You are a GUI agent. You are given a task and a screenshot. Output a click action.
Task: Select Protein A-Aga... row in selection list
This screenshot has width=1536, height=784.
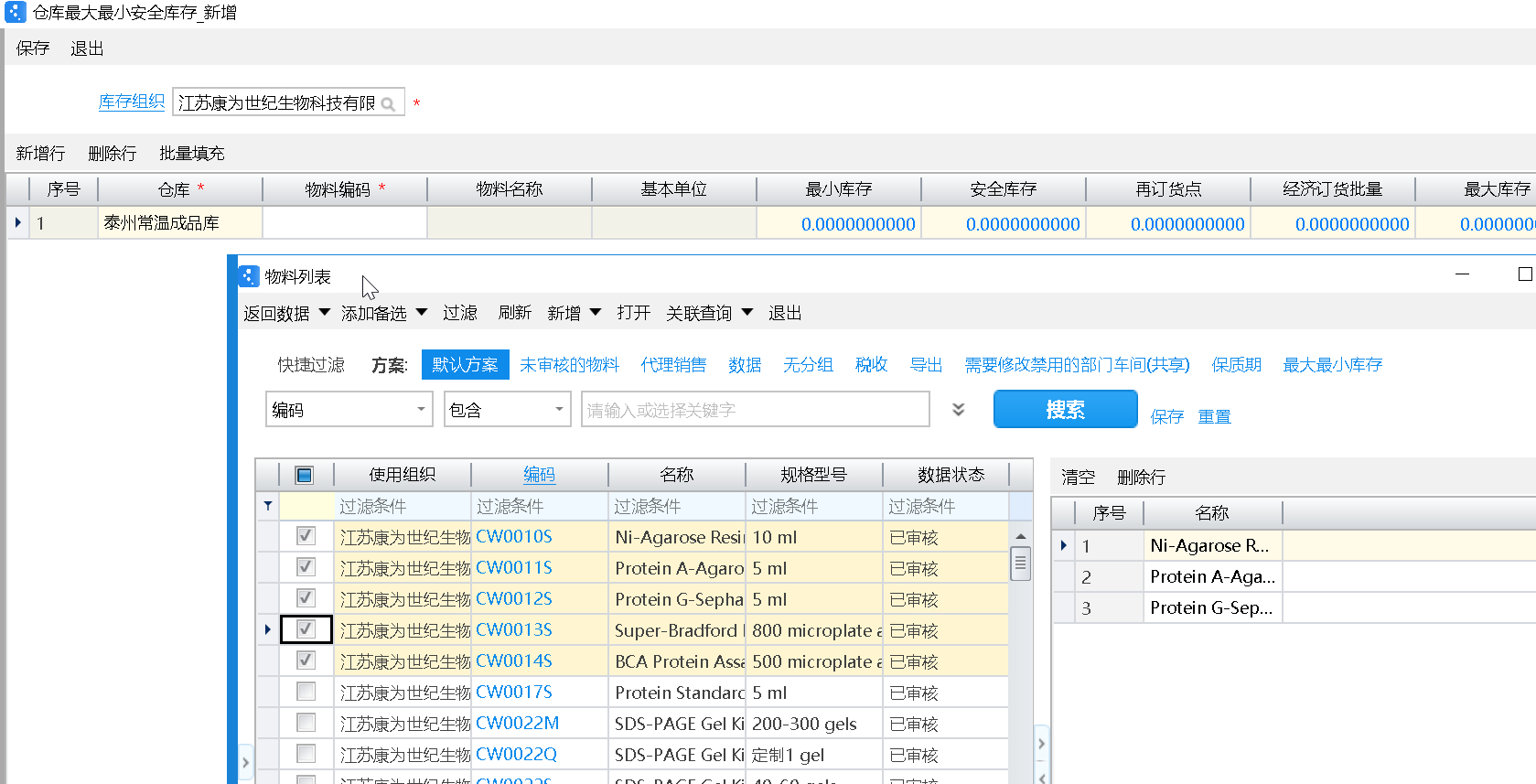pyautogui.click(x=1212, y=576)
